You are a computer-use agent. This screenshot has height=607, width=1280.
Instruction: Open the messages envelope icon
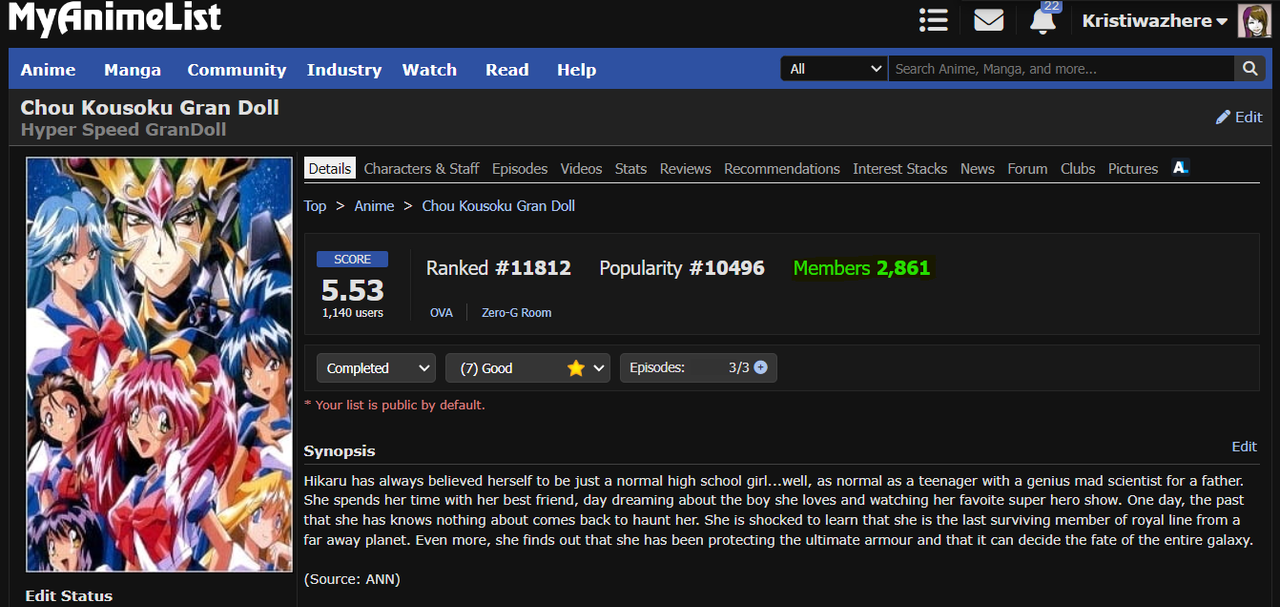[x=988, y=20]
